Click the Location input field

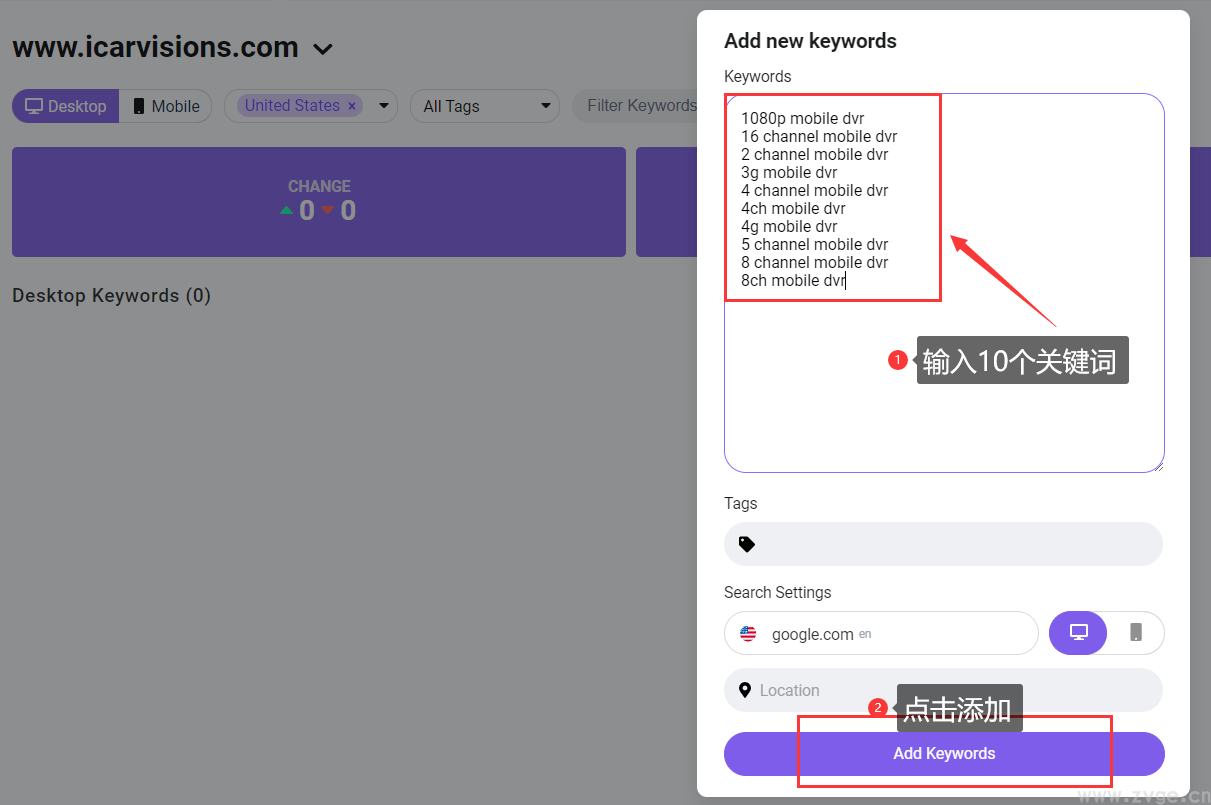point(950,690)
